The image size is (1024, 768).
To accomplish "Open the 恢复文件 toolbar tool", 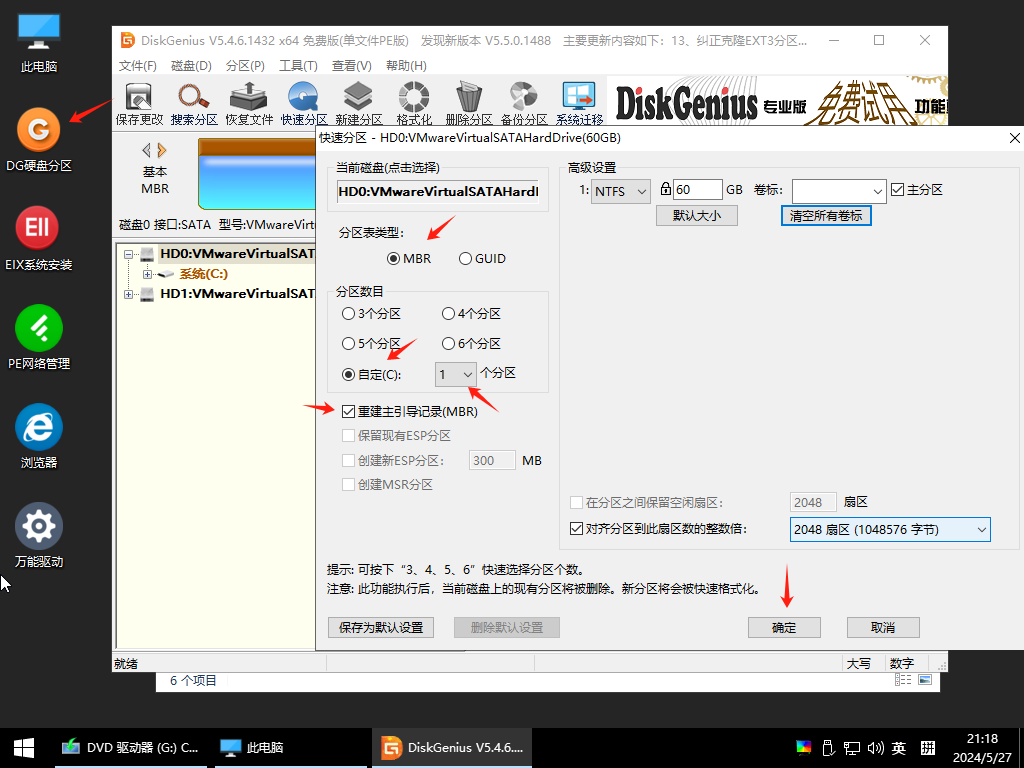I will coord(249,103).
